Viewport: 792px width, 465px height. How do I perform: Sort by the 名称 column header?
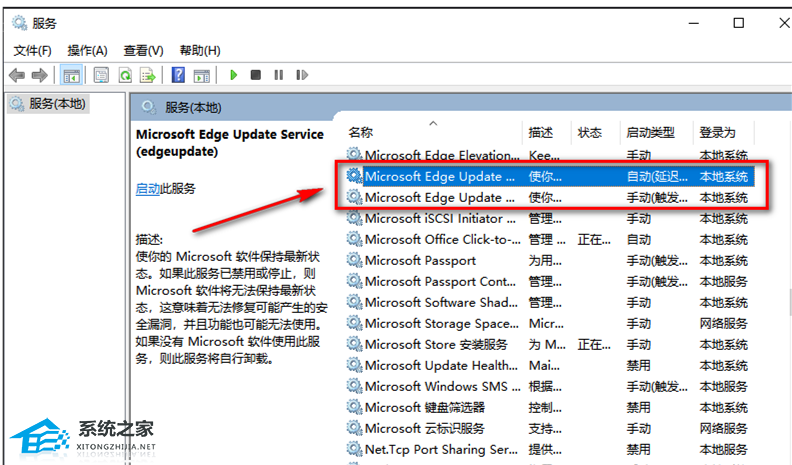361,133
